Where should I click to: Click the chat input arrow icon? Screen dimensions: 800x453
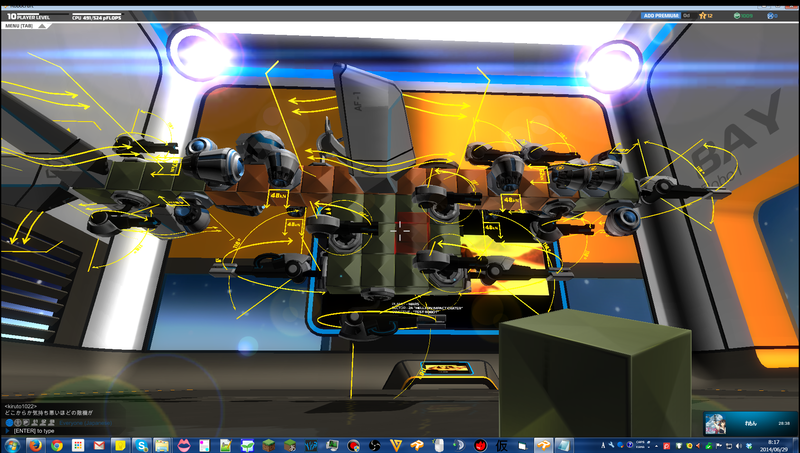point(7,431)
